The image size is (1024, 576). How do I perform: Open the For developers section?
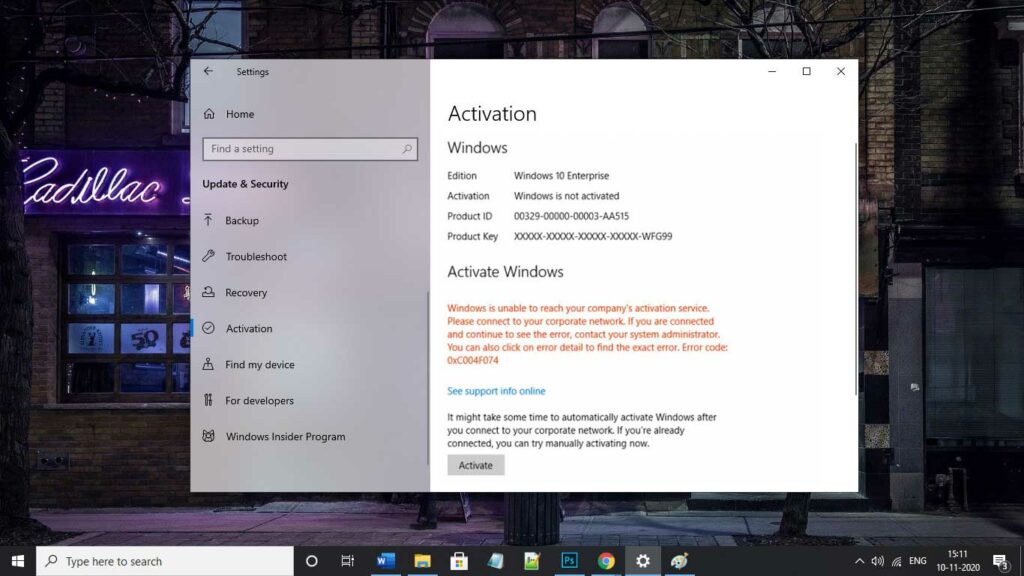pyautogui.click(x=259, y=400)
